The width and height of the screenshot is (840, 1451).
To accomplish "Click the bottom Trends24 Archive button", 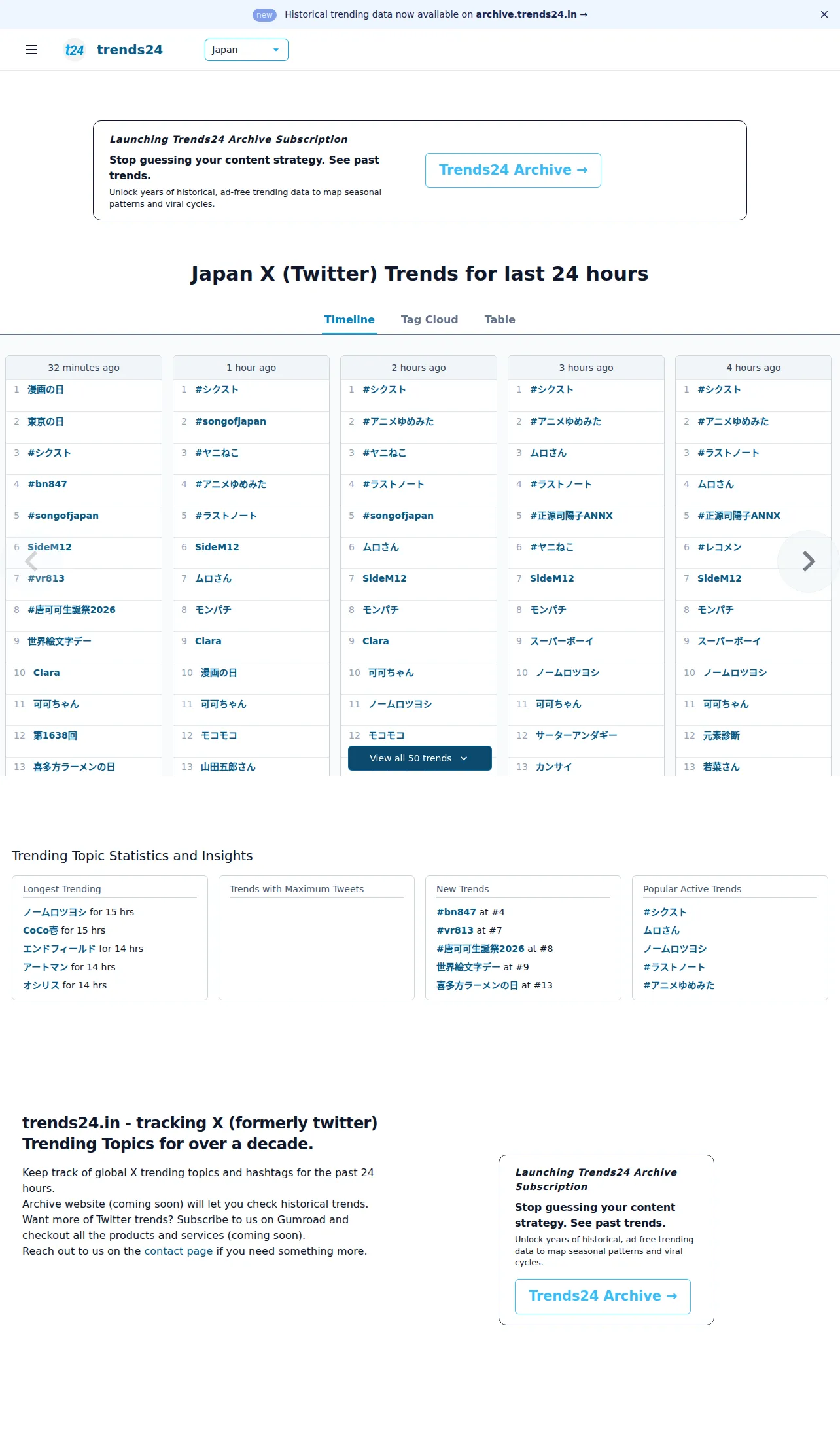I will click(603, 1296).
